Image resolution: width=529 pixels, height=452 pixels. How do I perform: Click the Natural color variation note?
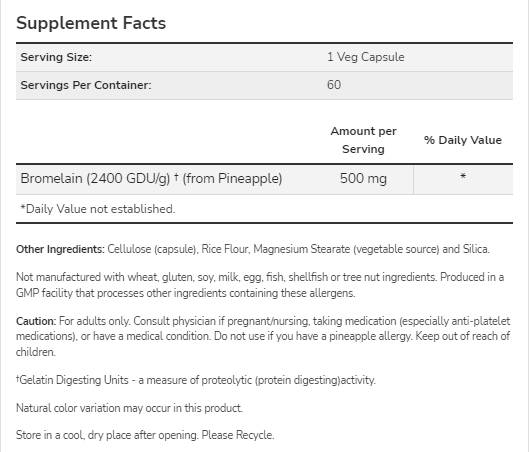pos(129,408)
